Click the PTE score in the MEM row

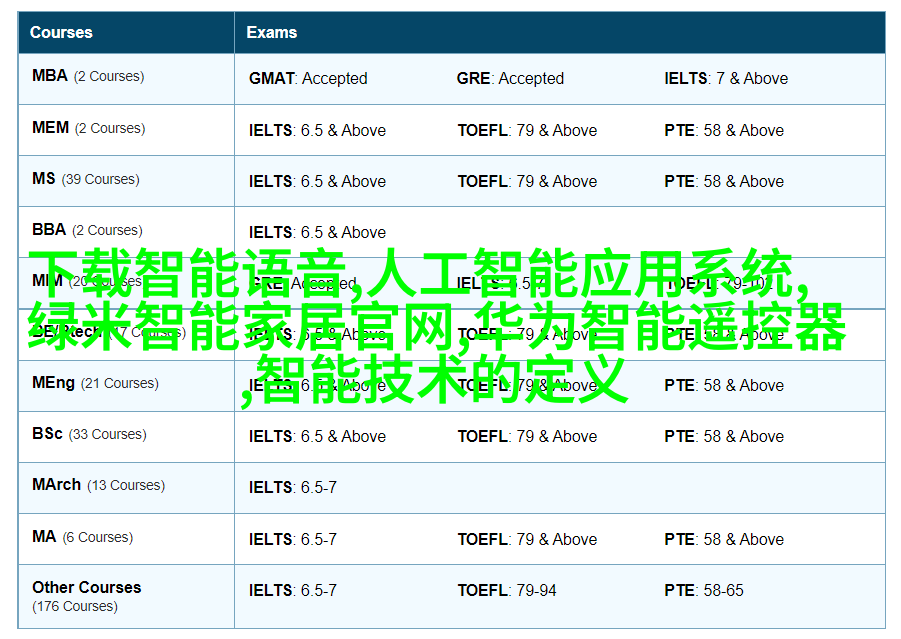pyautogui.click(x=724, y=130)
